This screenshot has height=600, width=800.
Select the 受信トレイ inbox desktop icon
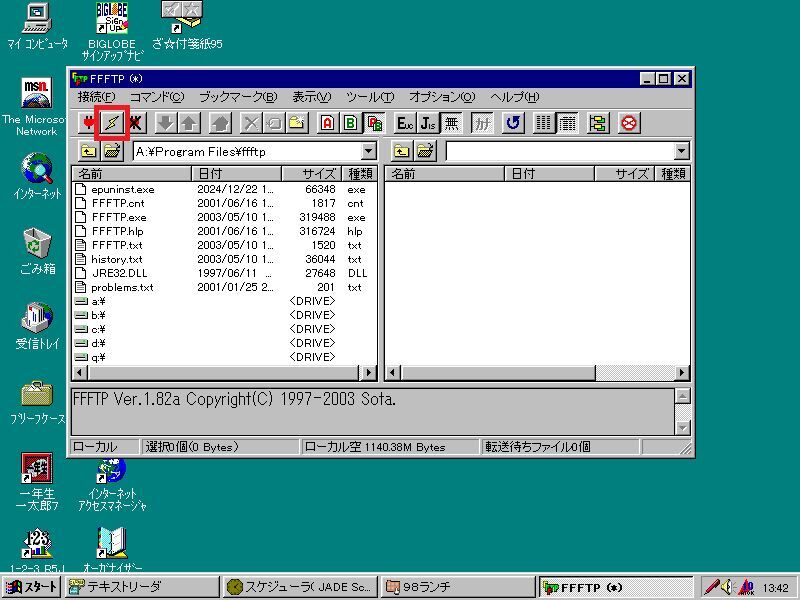[37, 327]
